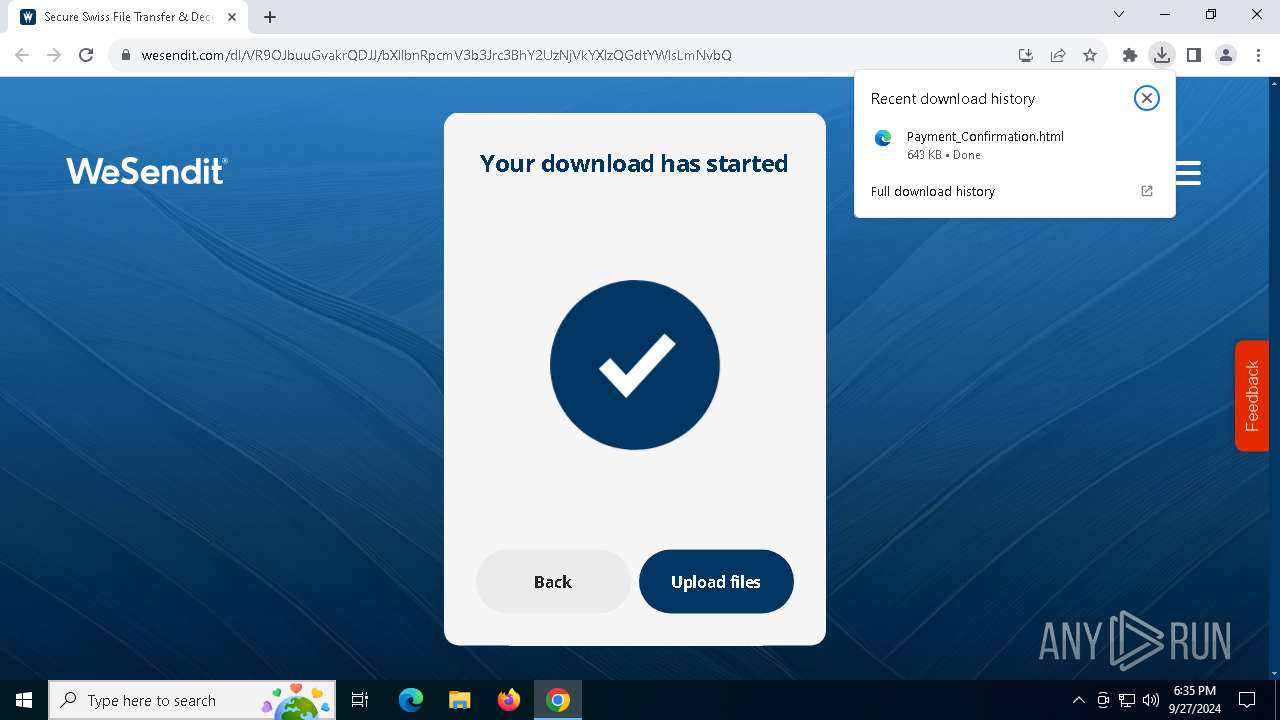Open the WeSendit hamburger menu
1280x720 pixels.
pyautogui.click(x=1188, y=174)
